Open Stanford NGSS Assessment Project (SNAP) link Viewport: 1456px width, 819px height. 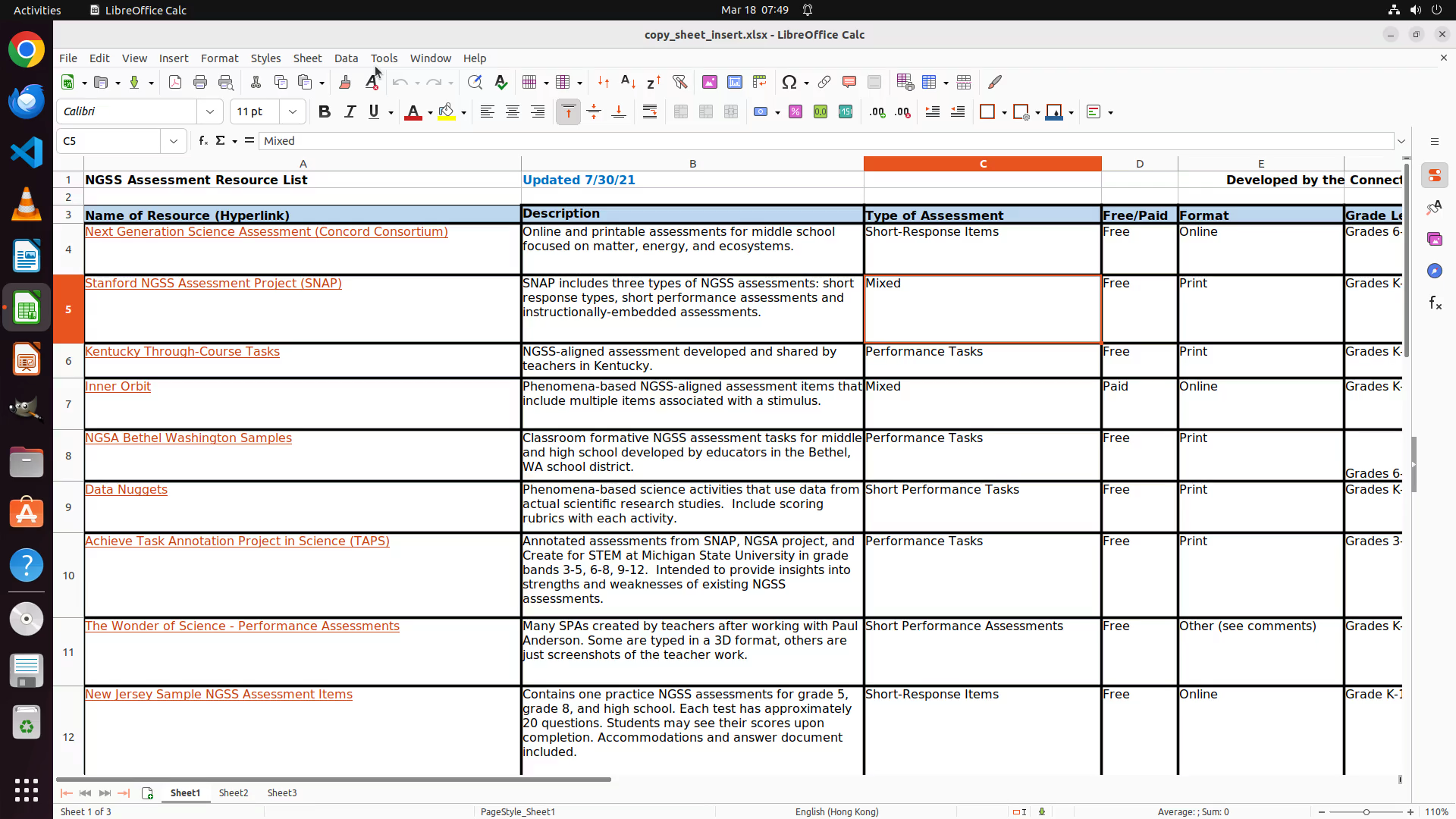213,284
